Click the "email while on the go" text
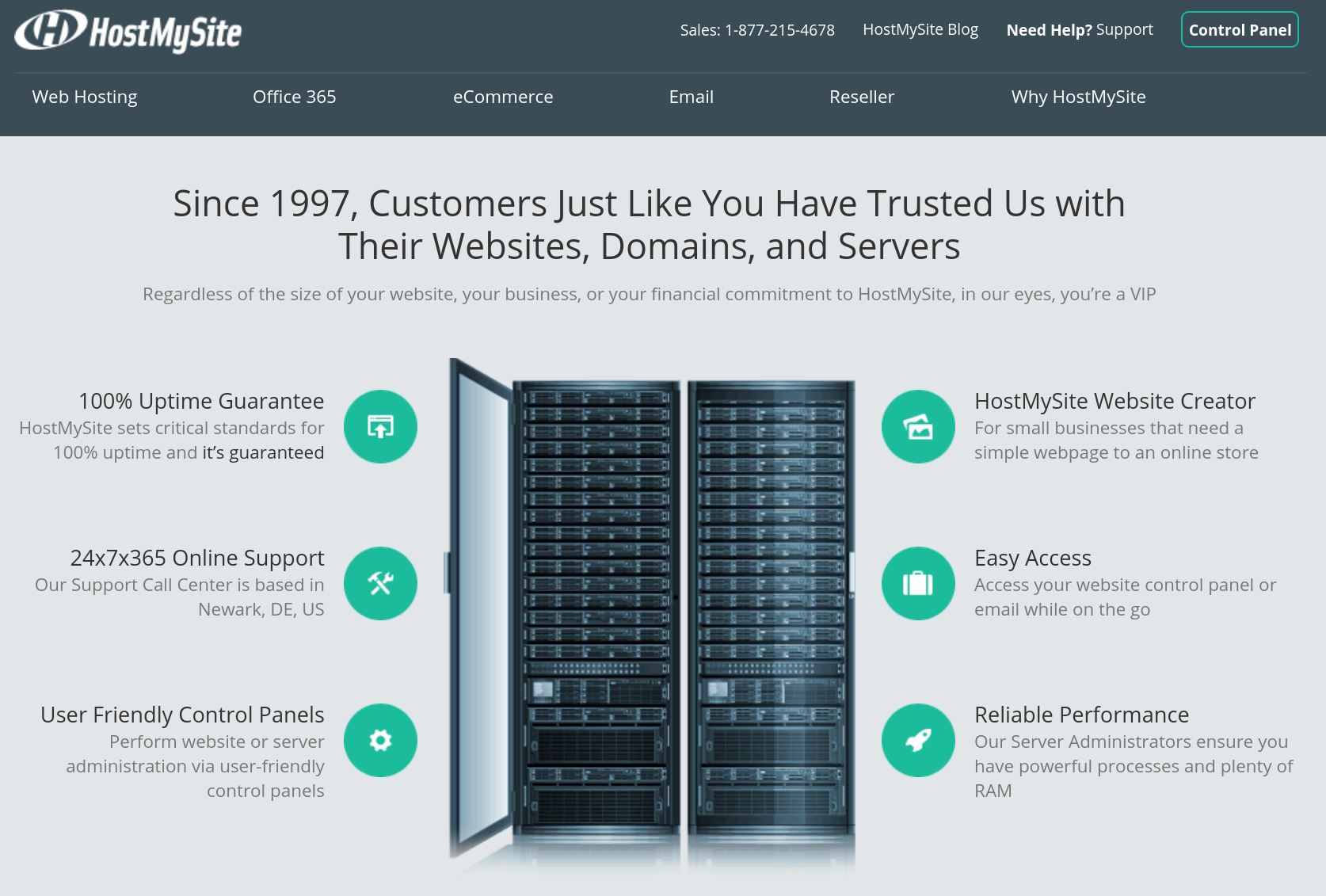 1062,609
